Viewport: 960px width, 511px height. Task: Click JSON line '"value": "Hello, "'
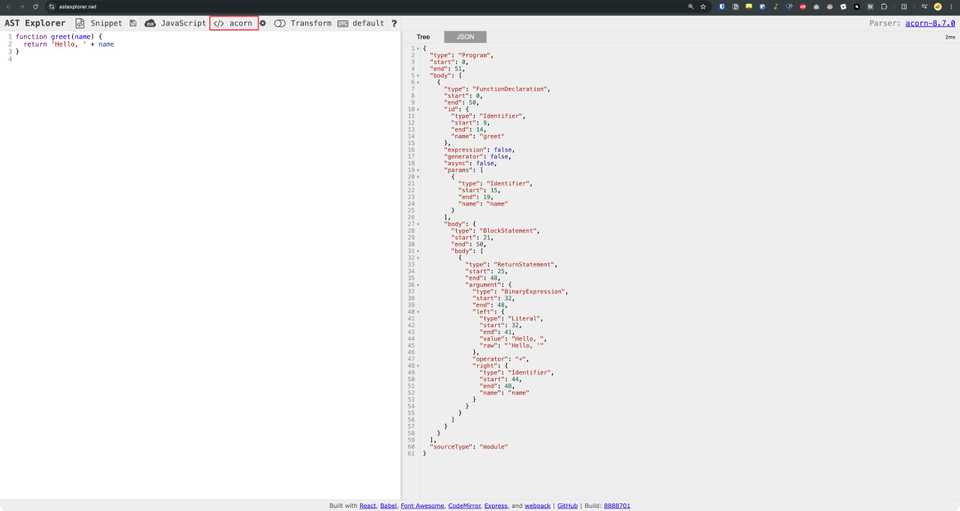513,338
